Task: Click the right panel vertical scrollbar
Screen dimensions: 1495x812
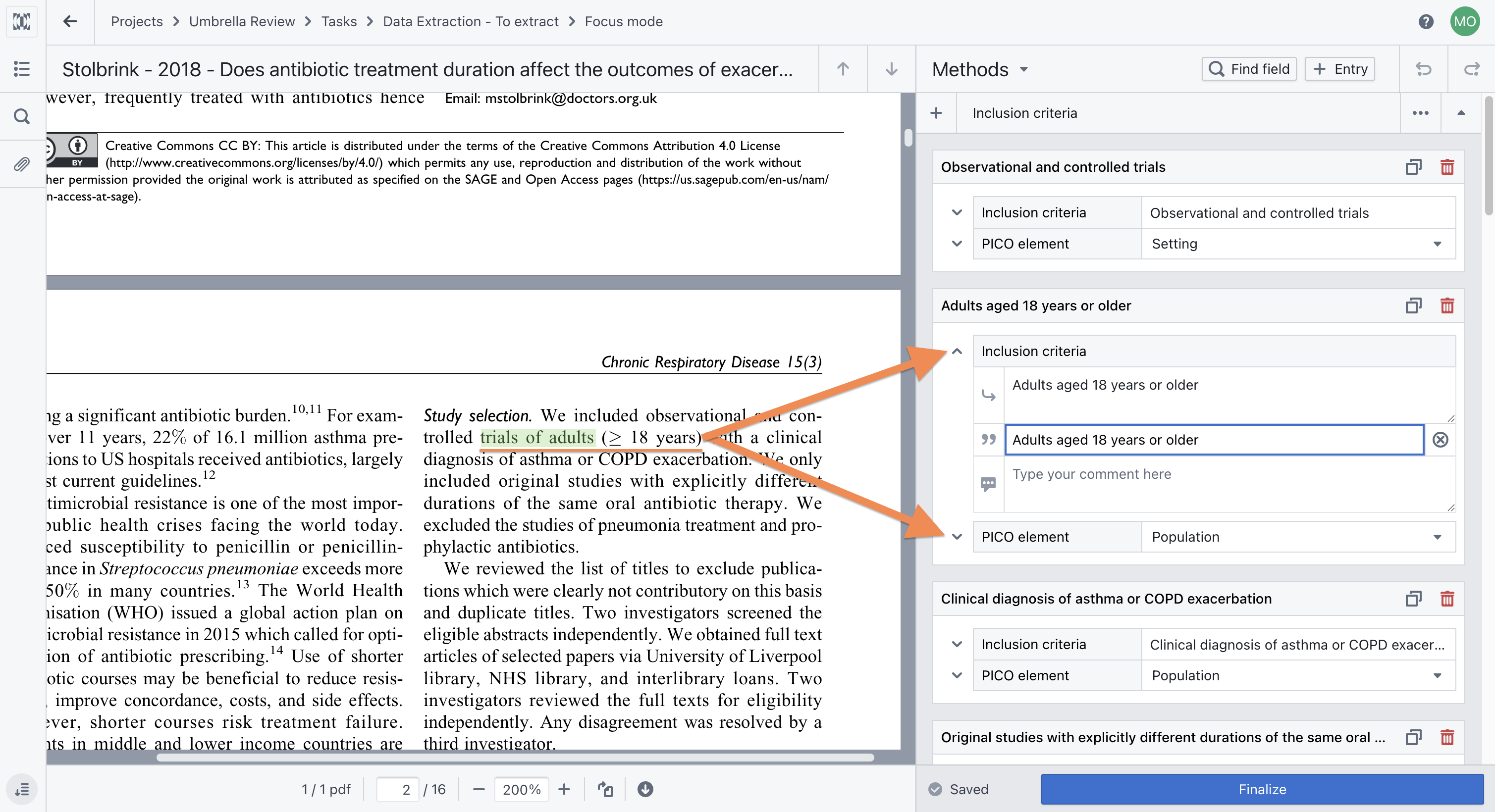Action: [1489, 156]
